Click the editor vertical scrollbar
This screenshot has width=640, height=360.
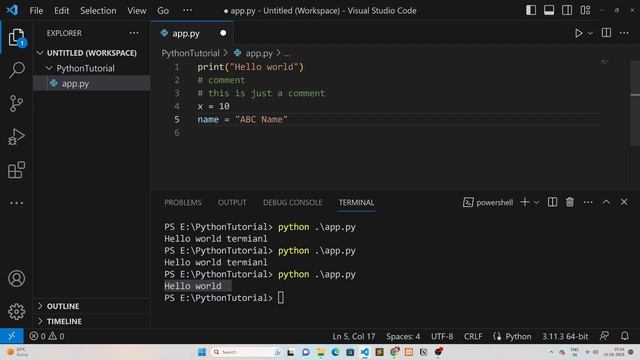(635, 102)
